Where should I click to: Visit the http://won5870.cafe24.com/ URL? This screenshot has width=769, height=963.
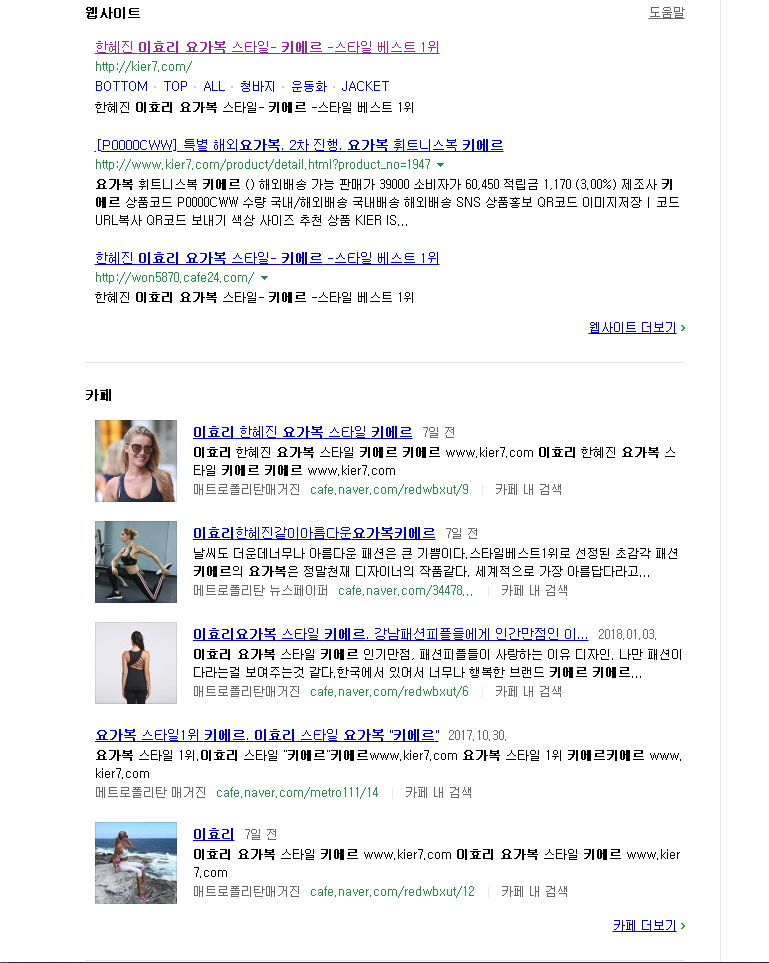174,278
